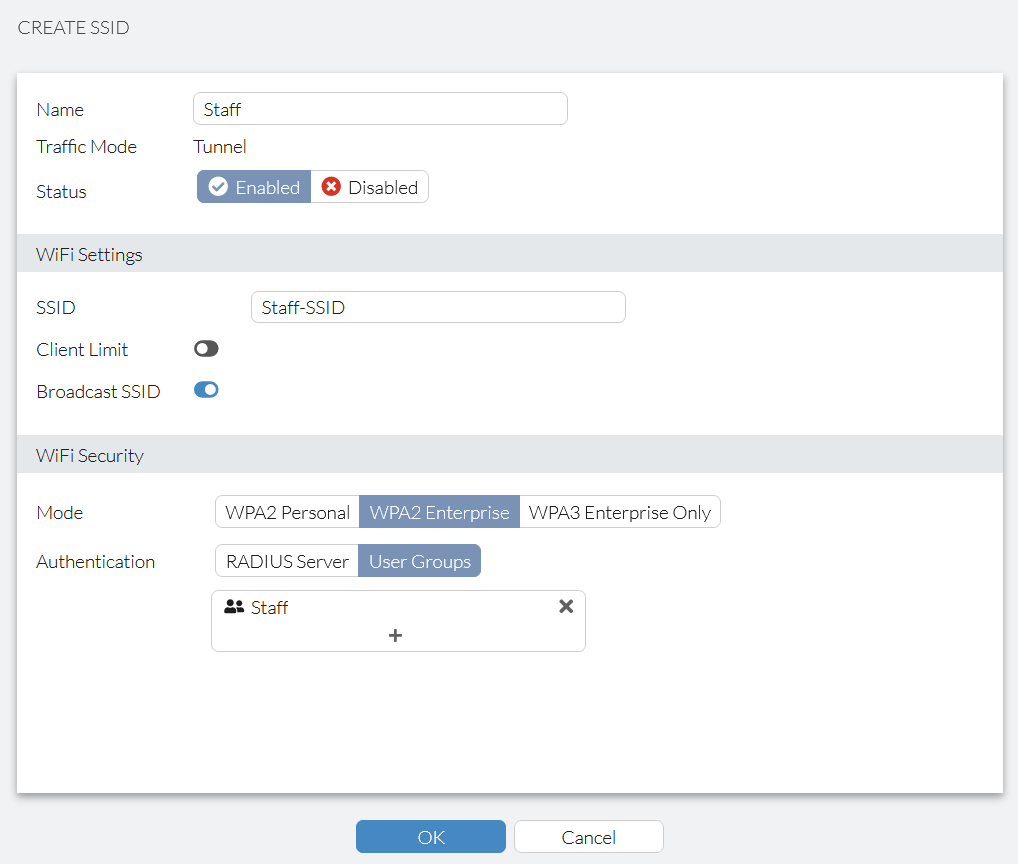Viewport: 1018px width, 864px height.
Task: Click the Name field containing Staff
Action: click(x=380, y=108)
